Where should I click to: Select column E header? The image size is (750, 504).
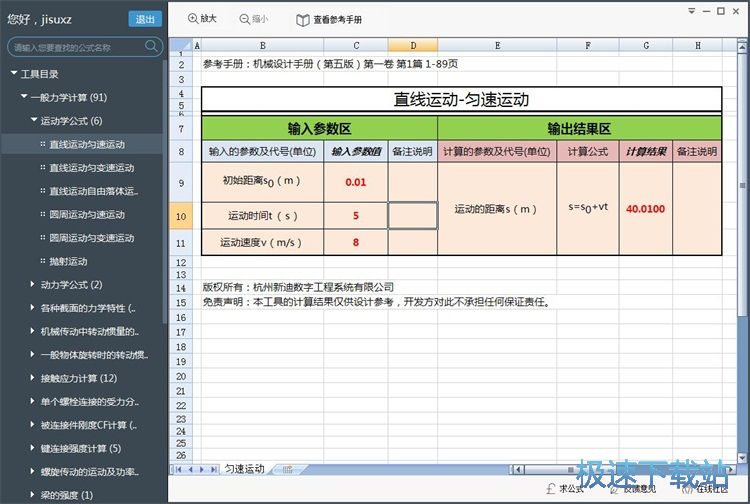497,45
